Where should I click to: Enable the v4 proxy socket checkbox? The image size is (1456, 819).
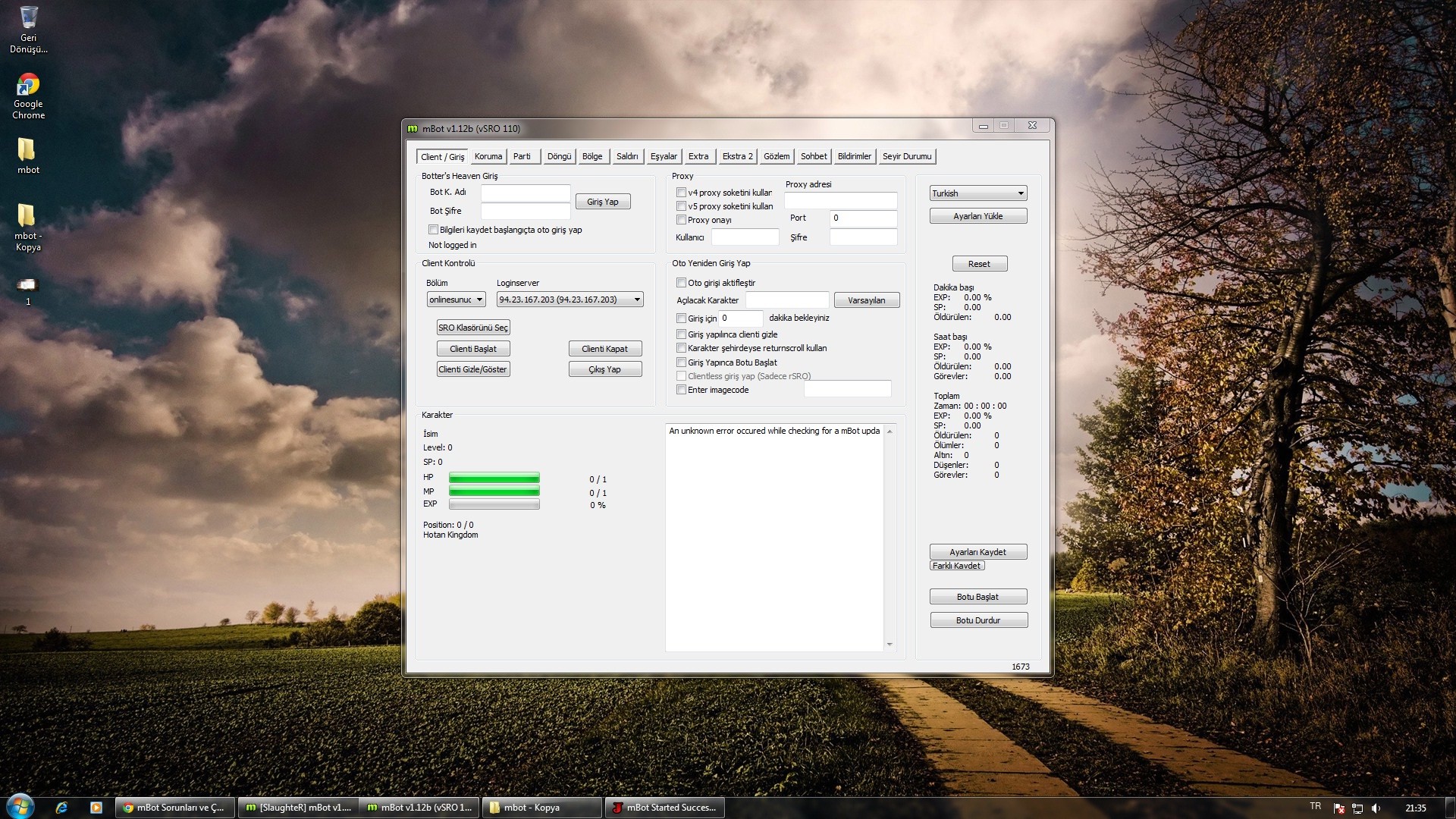[681, 193]
